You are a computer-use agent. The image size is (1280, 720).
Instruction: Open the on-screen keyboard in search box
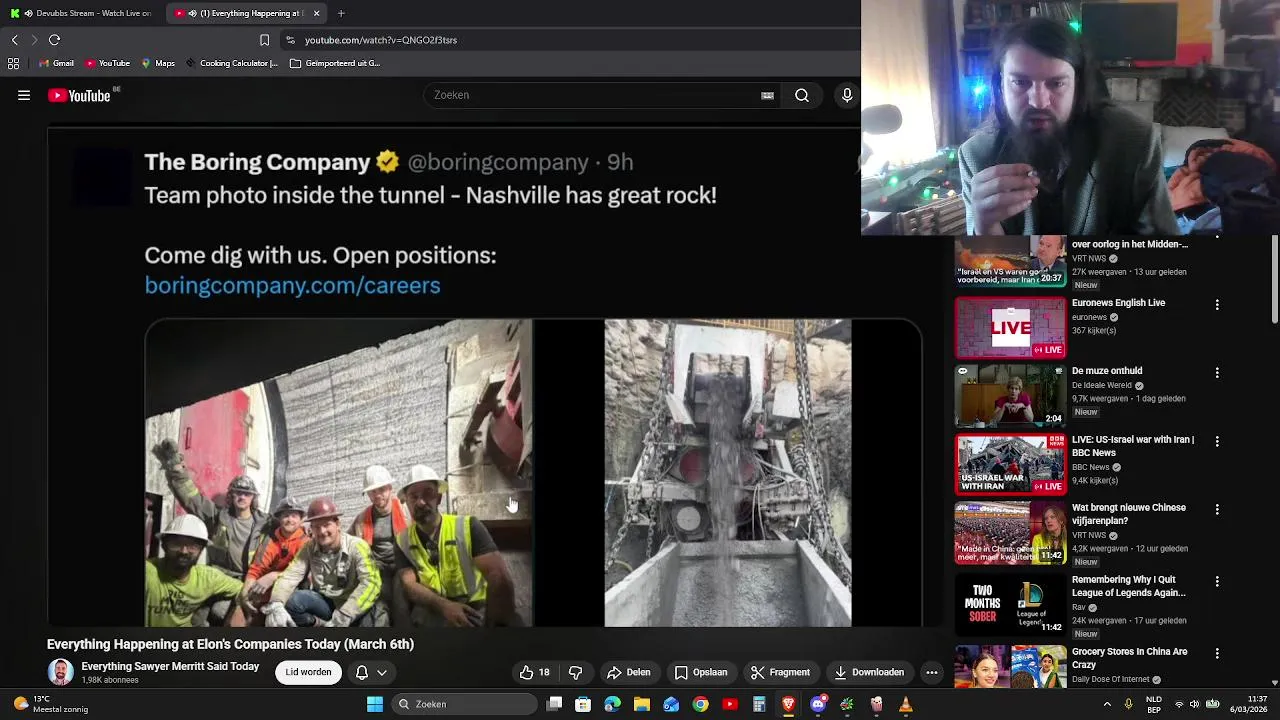pos(767,96)
